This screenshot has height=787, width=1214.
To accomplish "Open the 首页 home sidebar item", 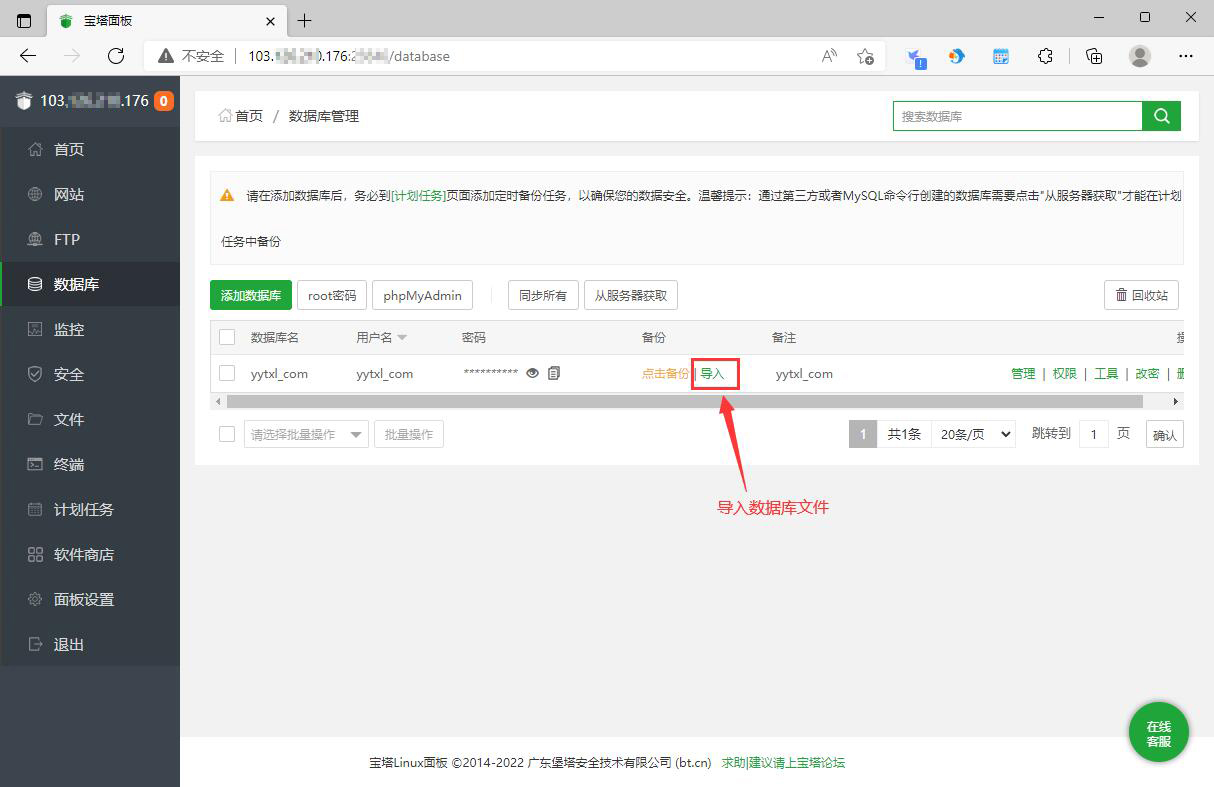I will click(90, 149).
